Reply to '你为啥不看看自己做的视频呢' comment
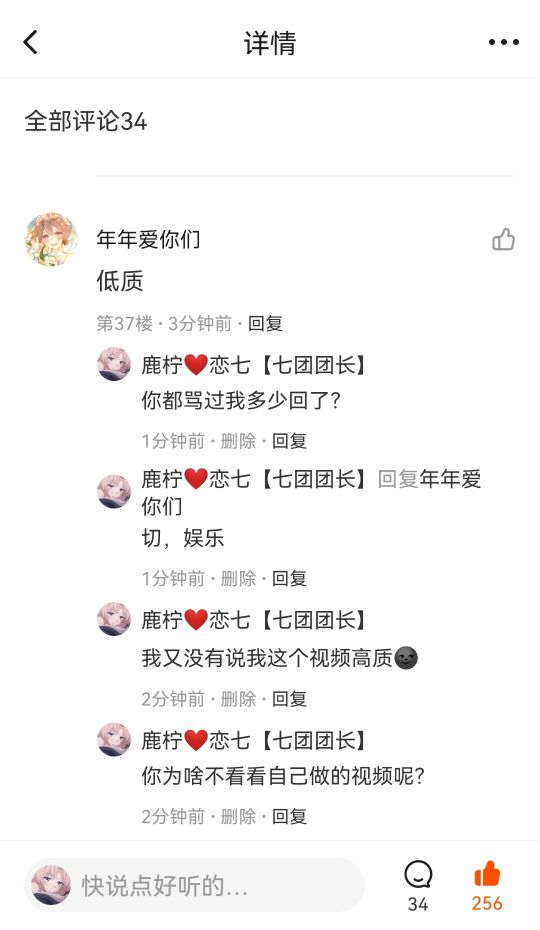Image resolution: width=540 pixels, height=930 pixels. pyautogui.click(x=289, y=817)
